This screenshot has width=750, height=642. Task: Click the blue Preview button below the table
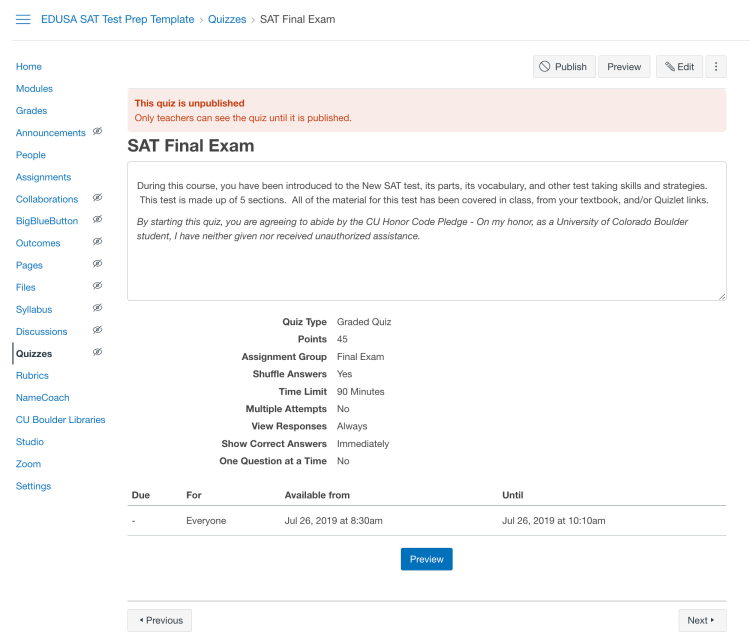[426, 559]
